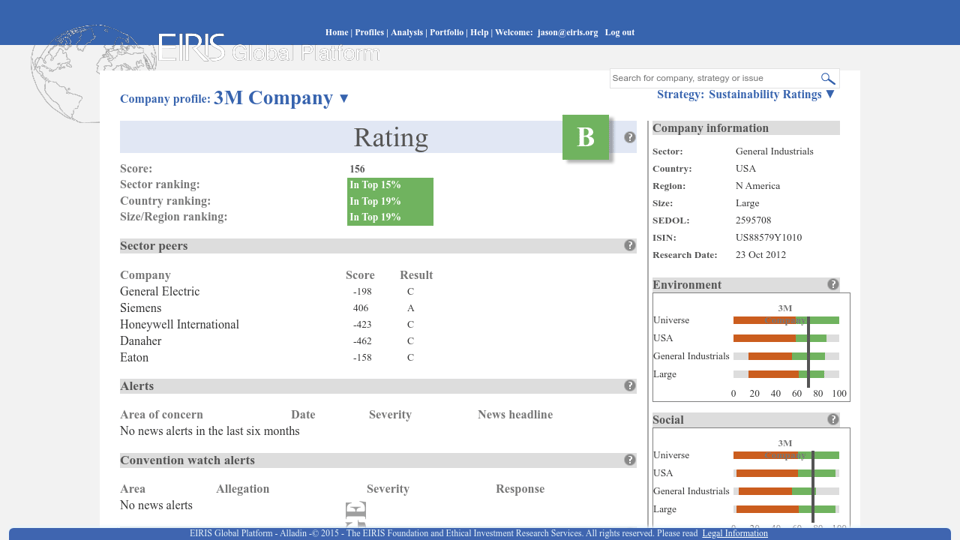Open the Portfolio menu item

coord(446,32)
